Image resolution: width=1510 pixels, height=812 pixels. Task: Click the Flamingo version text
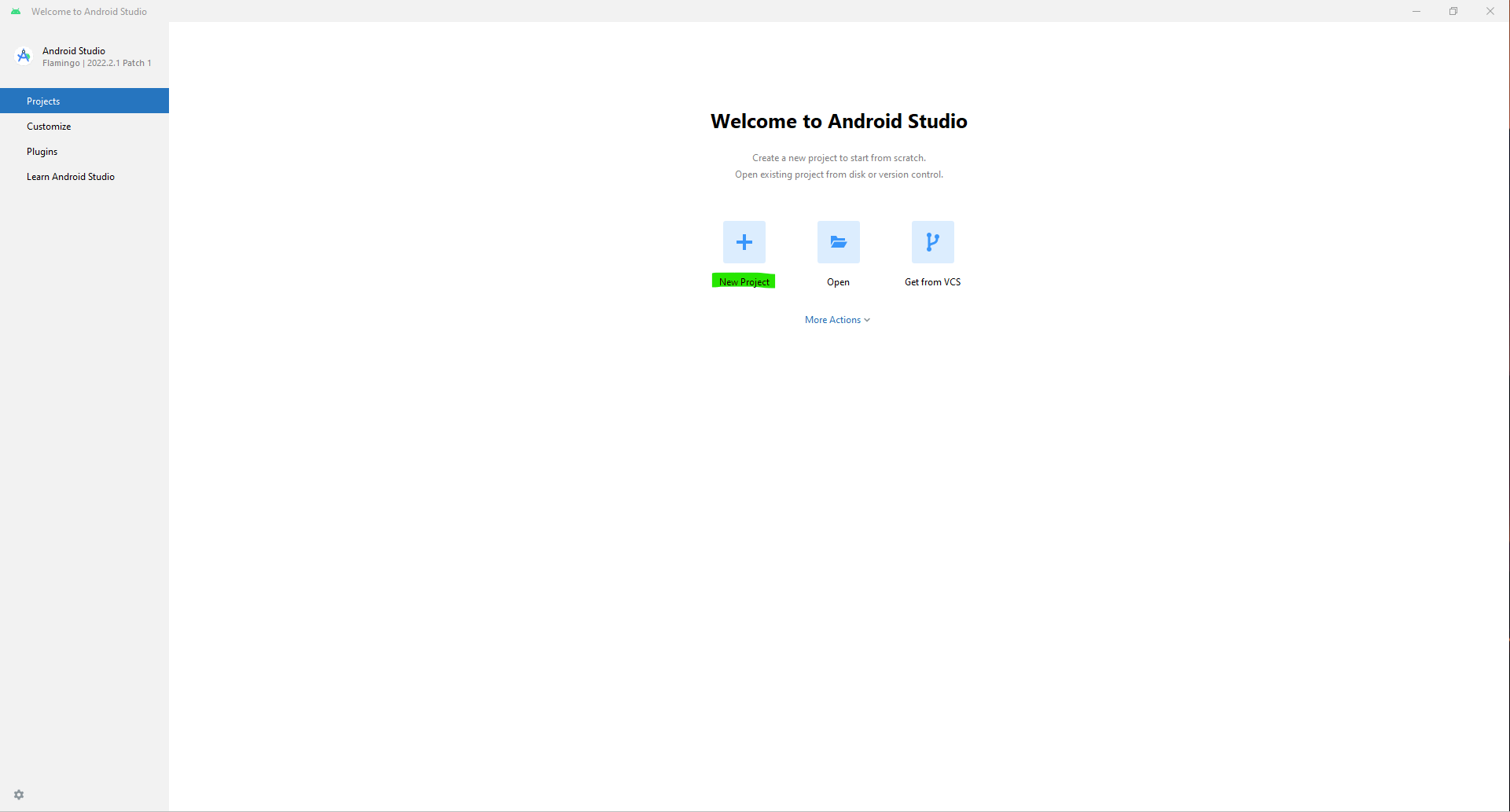(97, 63)
